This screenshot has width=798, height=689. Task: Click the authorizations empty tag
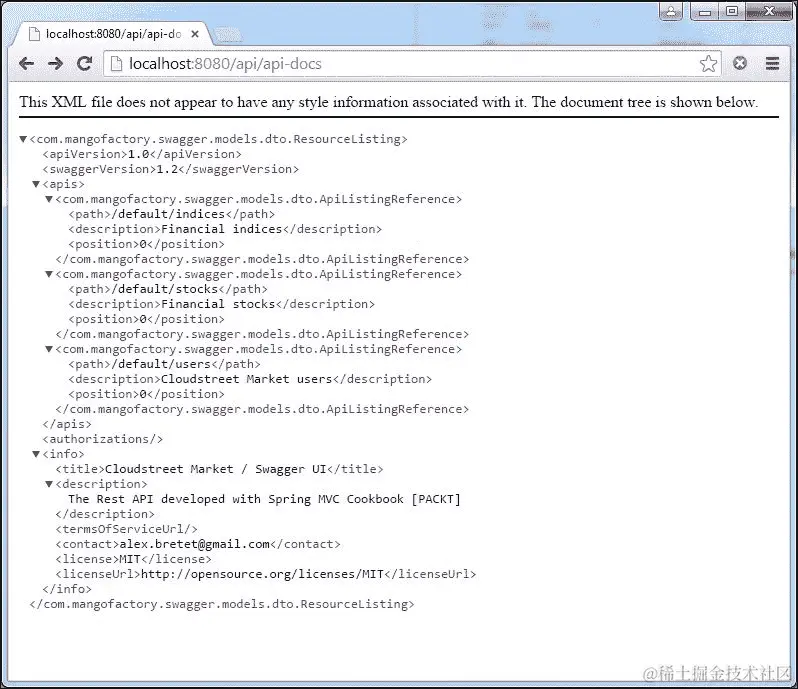click(x=103, y=439)
